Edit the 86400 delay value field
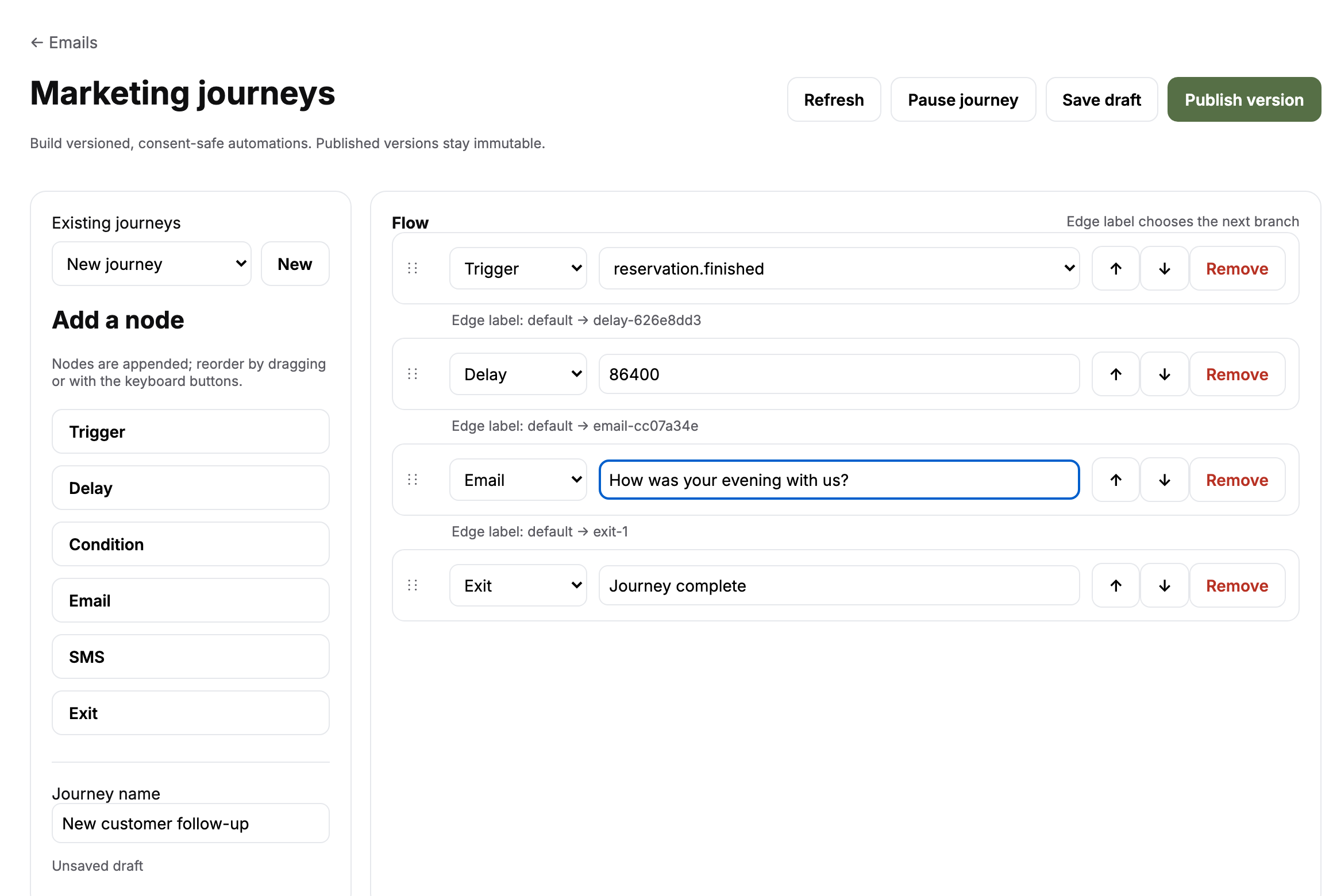 839,374
